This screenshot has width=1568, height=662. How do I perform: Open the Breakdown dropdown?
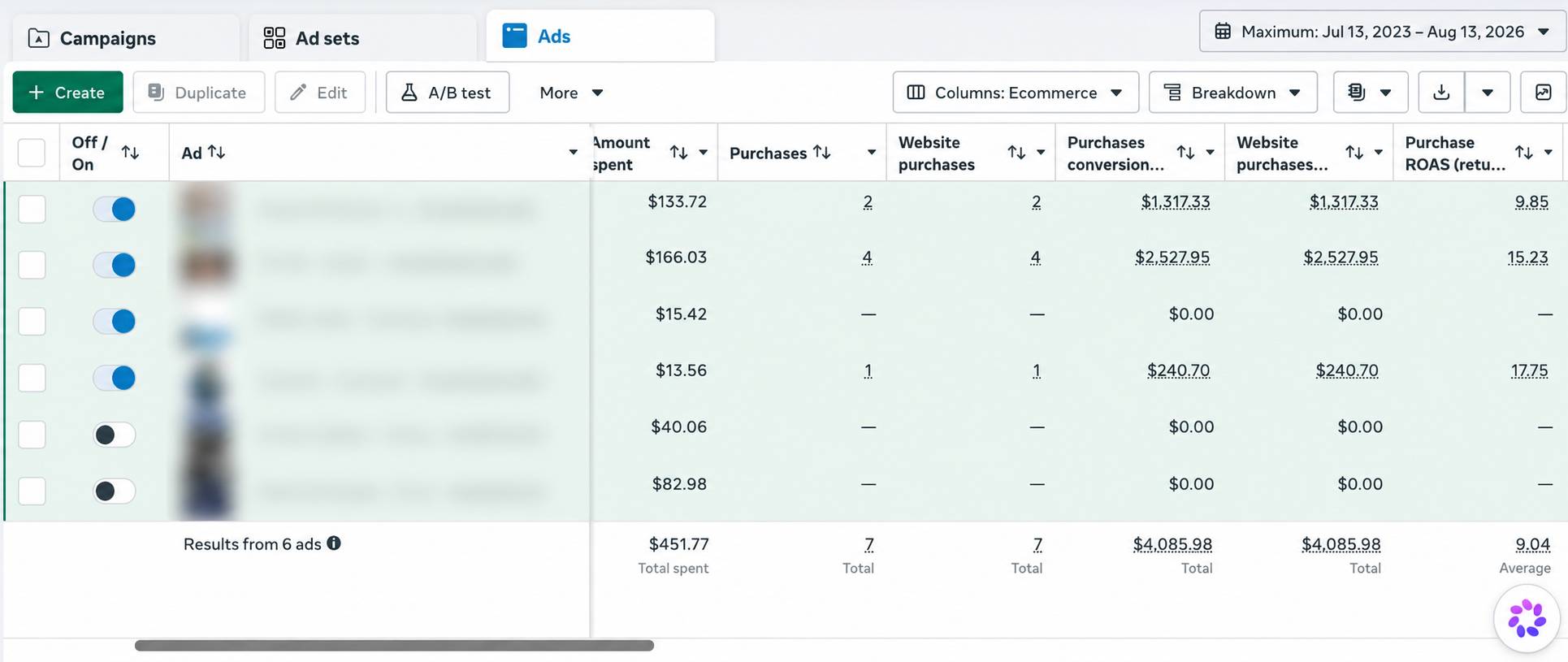pyautogui.click(x=1232, y=93)
